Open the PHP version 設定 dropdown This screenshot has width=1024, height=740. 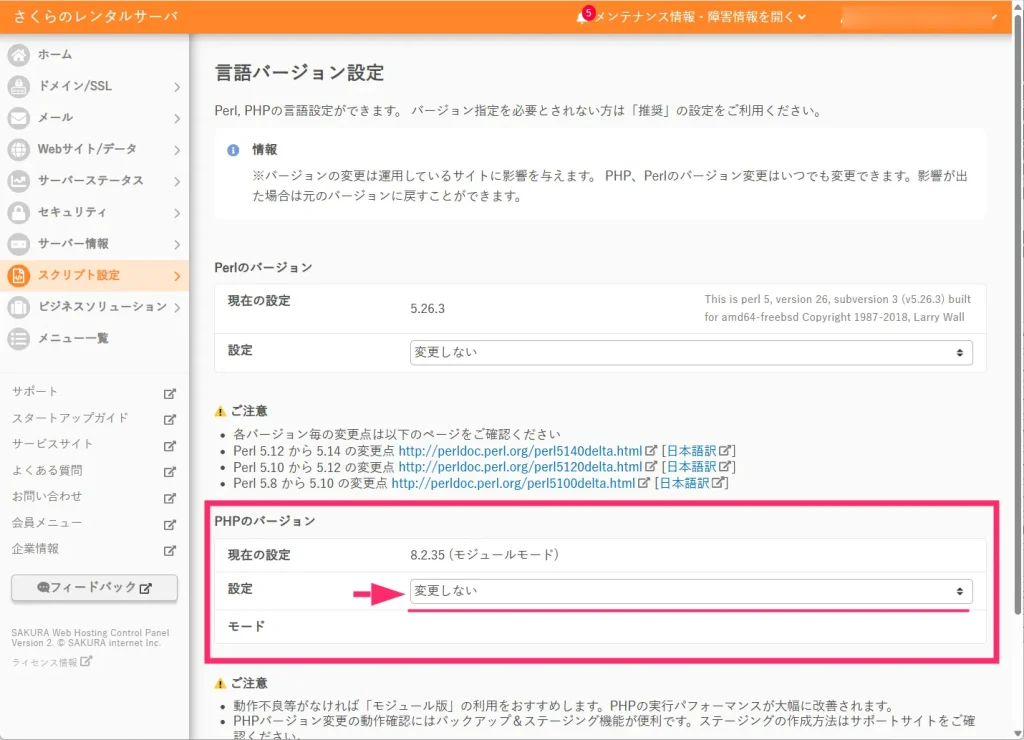click(691, 591)
